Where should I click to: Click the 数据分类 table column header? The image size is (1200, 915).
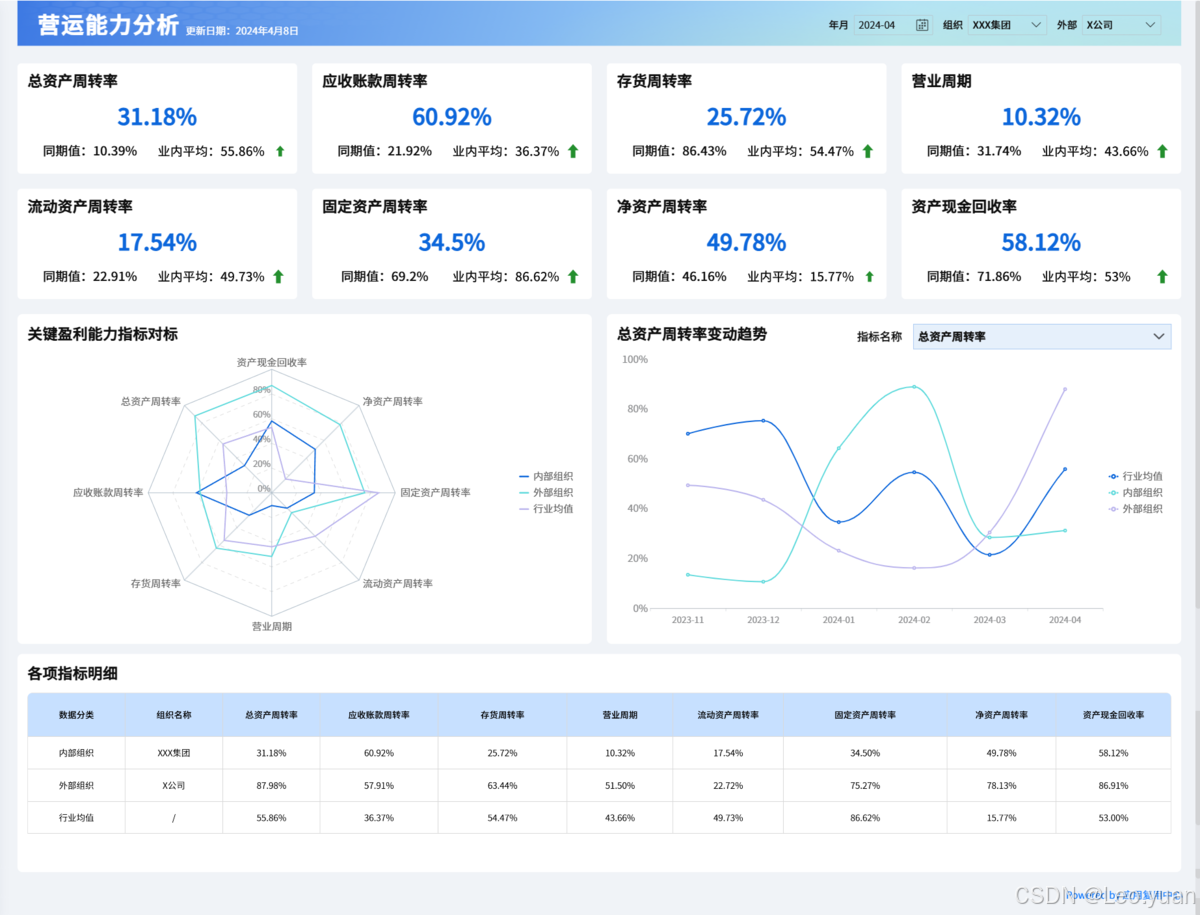(x=76, y=715)
